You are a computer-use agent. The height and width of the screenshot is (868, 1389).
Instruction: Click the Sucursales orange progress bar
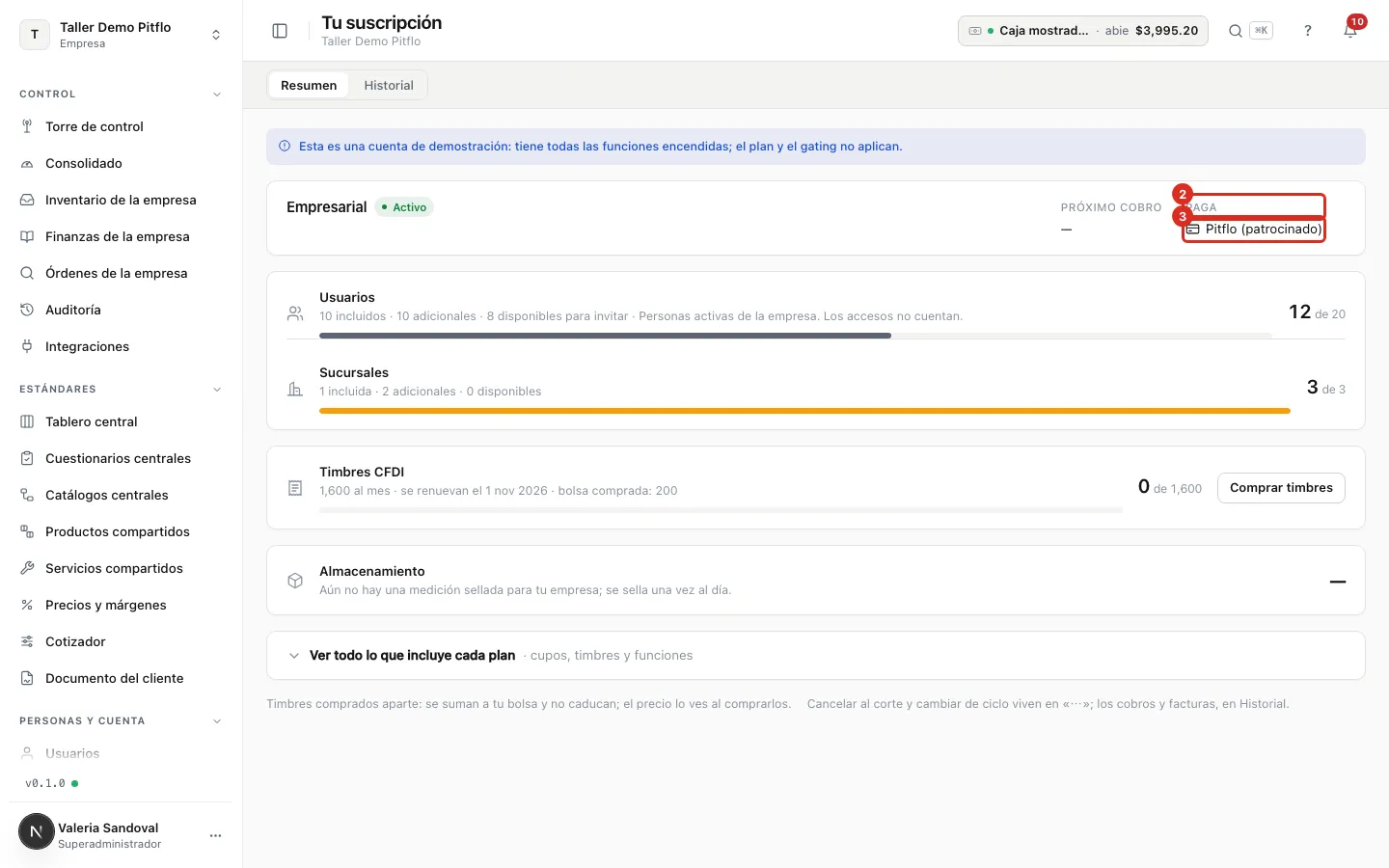click(804, 411)
